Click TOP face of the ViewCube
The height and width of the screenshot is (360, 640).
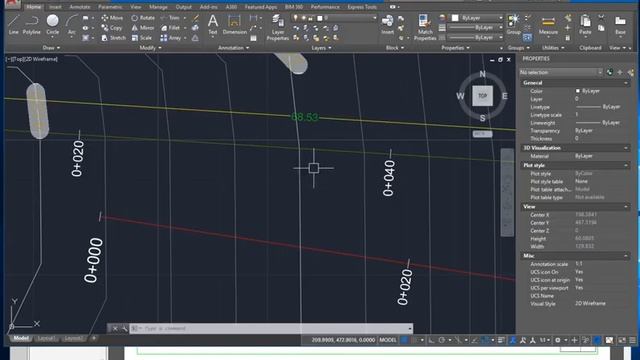482,96
